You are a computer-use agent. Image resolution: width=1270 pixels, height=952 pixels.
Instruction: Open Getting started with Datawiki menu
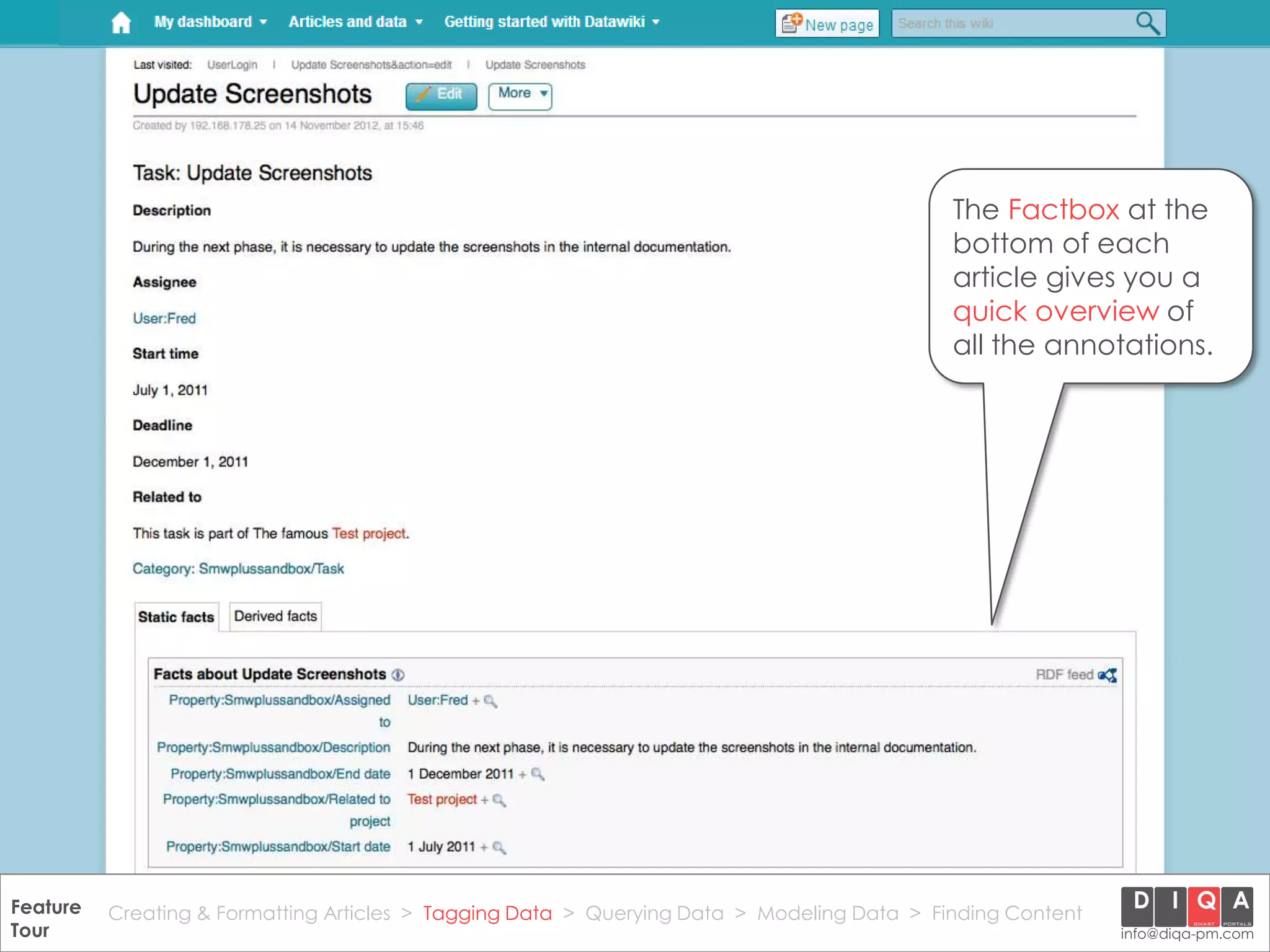(x=551, y=22)
